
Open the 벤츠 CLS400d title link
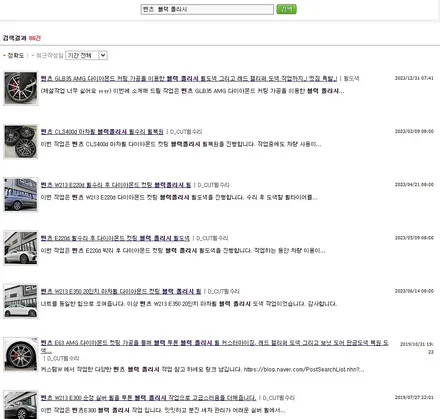[102, 132]
